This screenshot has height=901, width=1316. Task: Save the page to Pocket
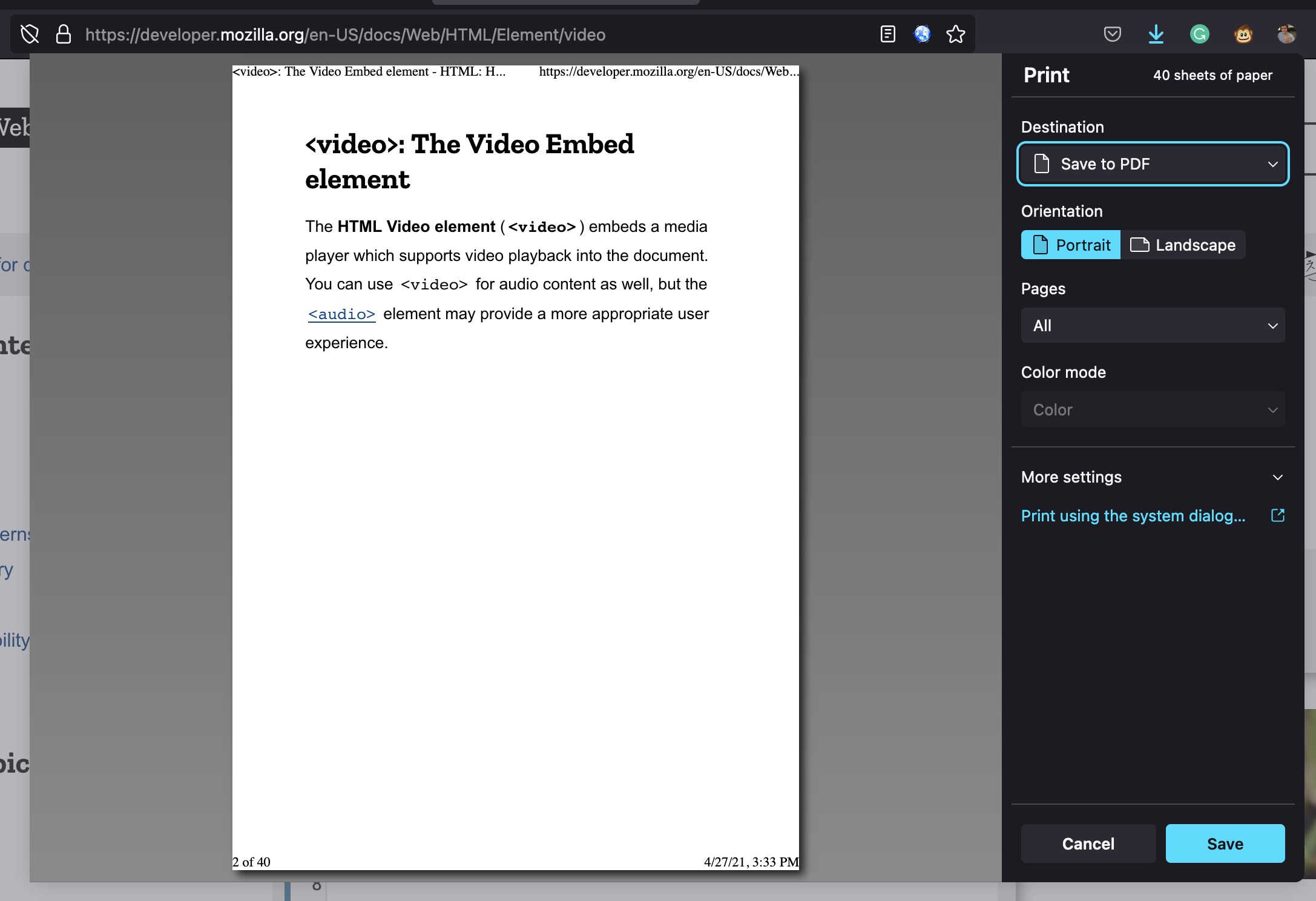[x=1112, y=34]
